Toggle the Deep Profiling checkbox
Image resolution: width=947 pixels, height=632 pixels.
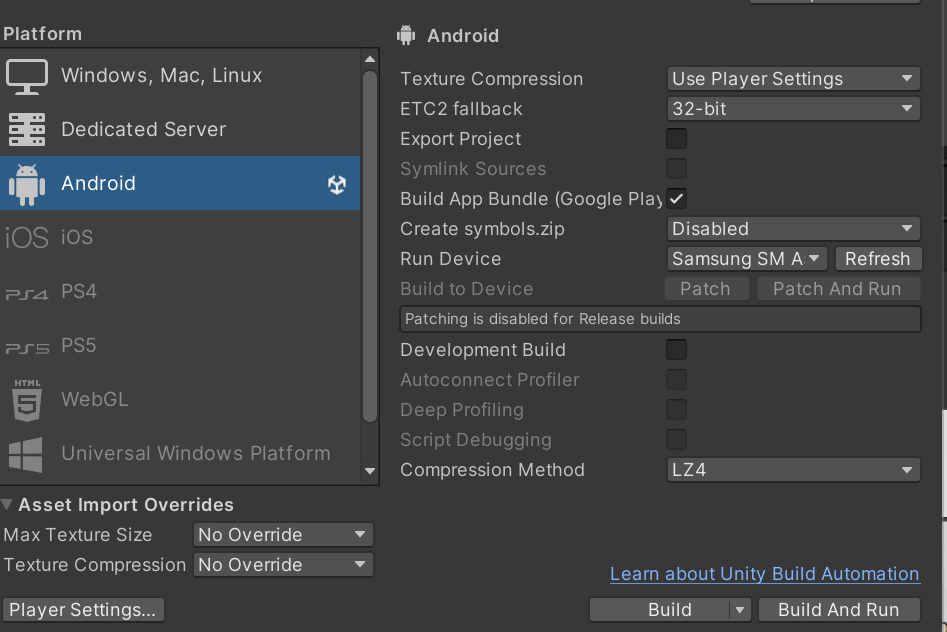tap(676, 410)
